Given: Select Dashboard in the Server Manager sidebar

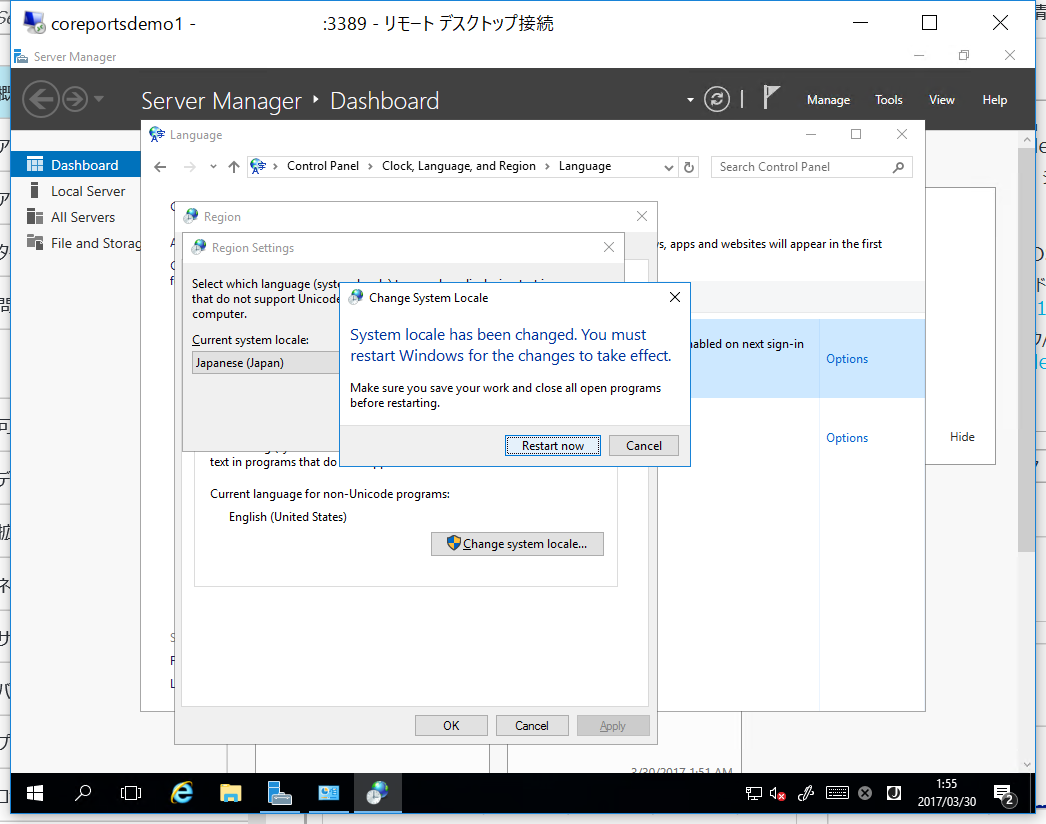Looking at the screenshot, I should [75, 165].
